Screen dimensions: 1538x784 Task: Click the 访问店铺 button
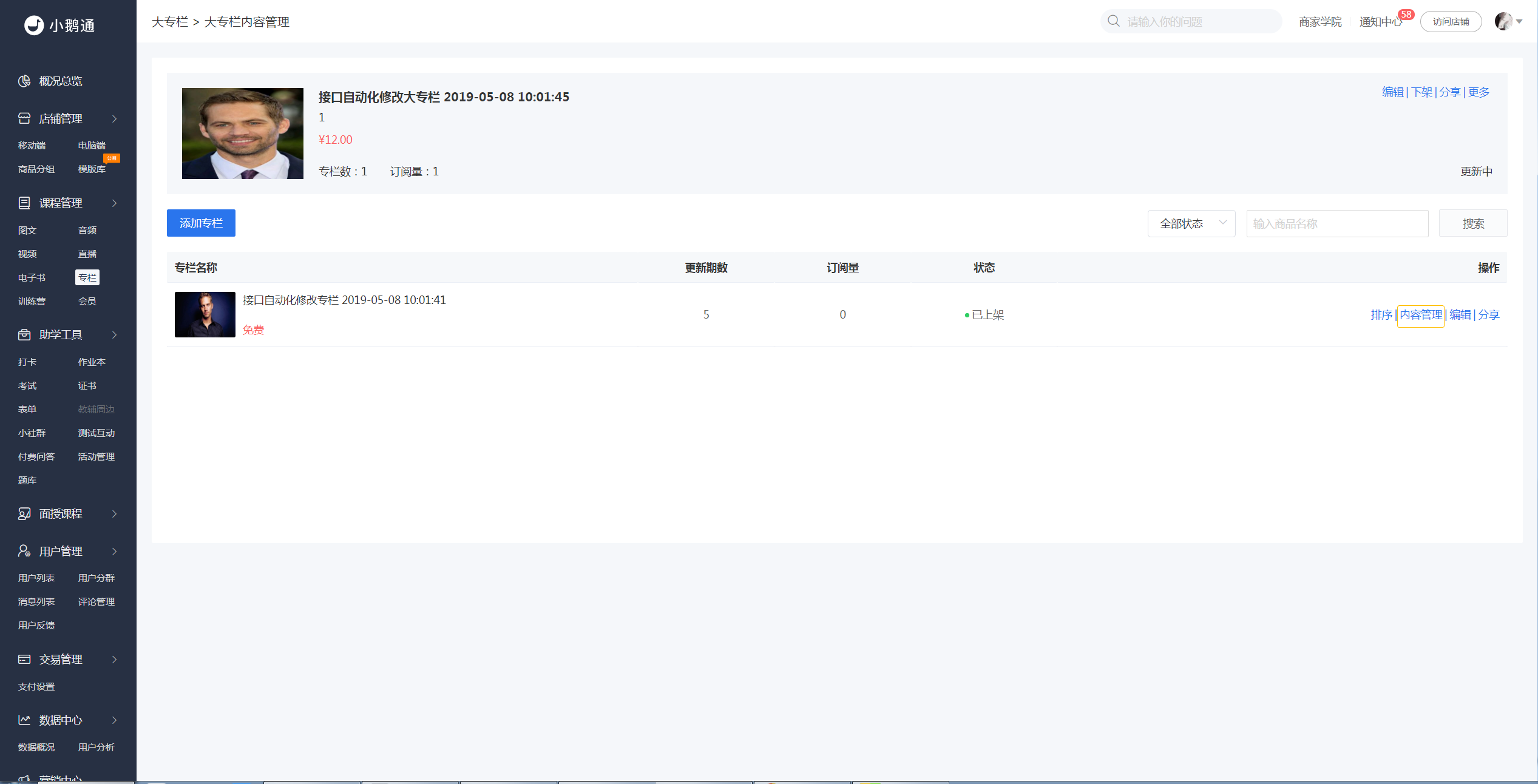tap(1451, 22)
